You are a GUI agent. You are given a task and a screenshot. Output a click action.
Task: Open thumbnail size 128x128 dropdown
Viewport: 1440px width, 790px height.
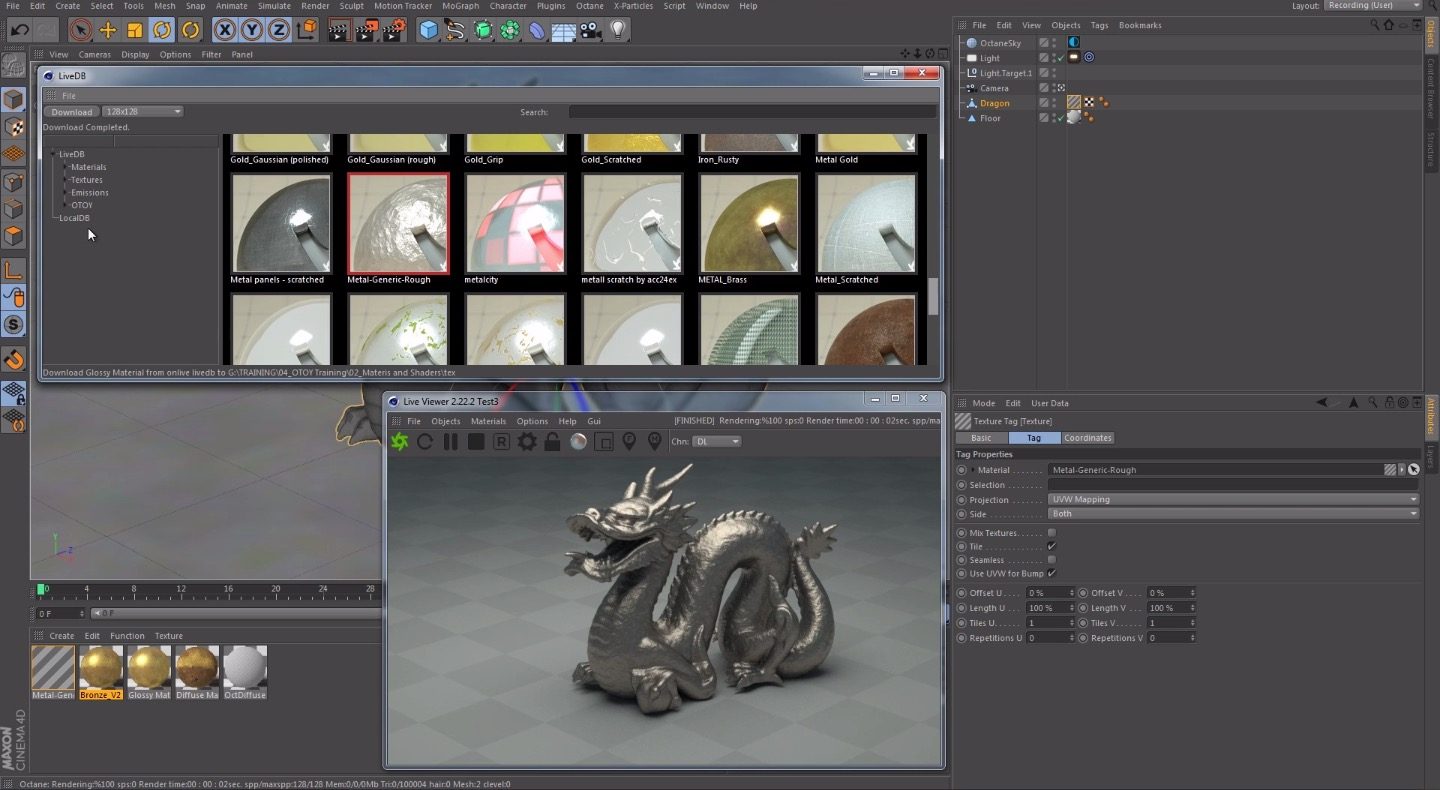(143, 111)
